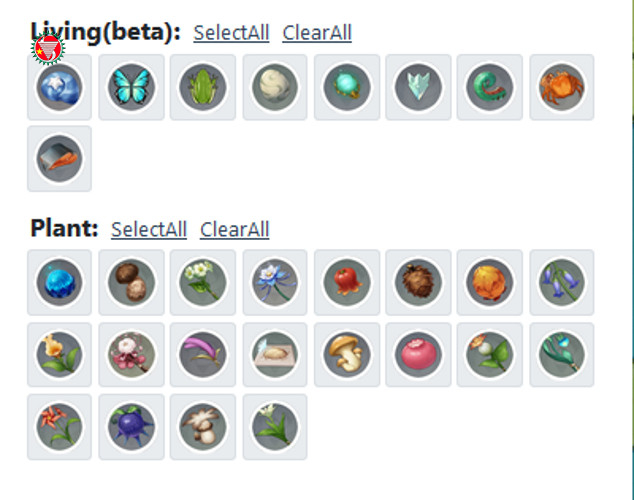Click SelectAll for Living category

(231, 33)
